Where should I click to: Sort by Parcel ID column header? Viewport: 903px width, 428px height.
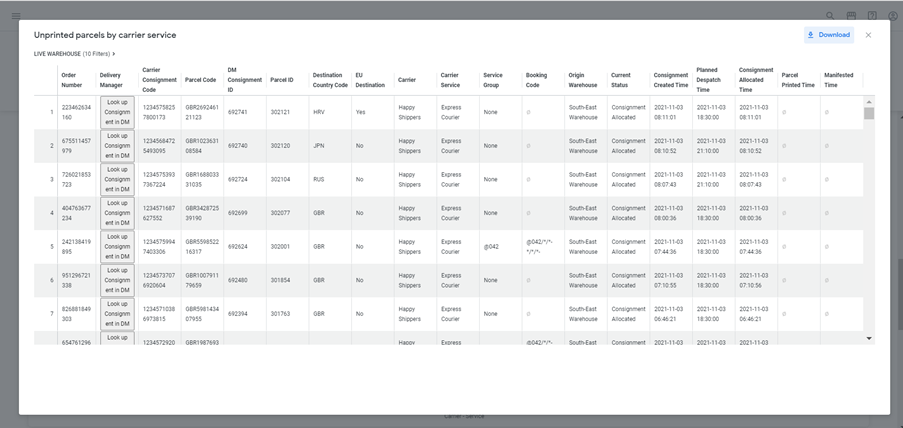pos(282,80)
